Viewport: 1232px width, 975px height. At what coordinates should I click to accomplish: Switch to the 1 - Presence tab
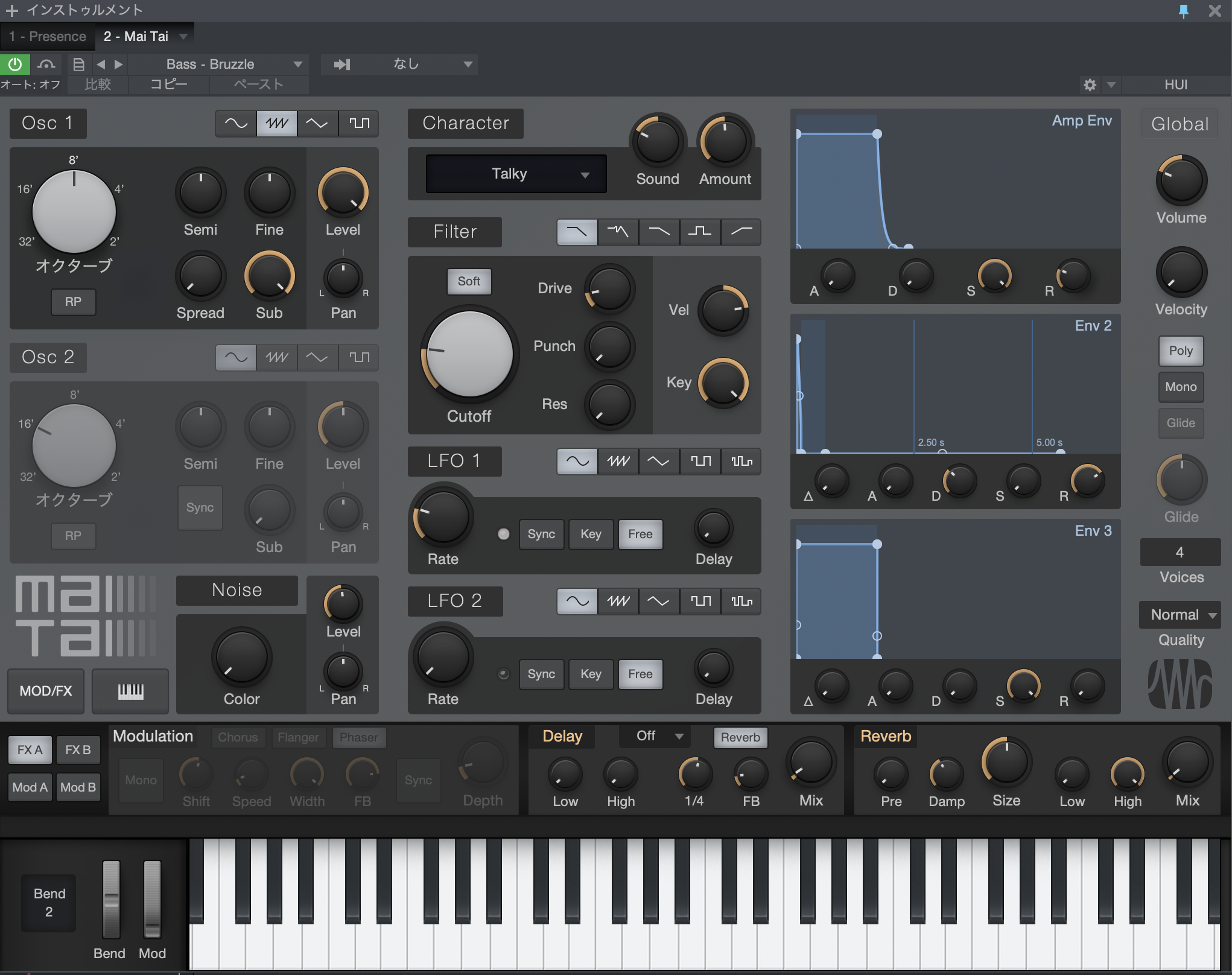click(48, 36)
